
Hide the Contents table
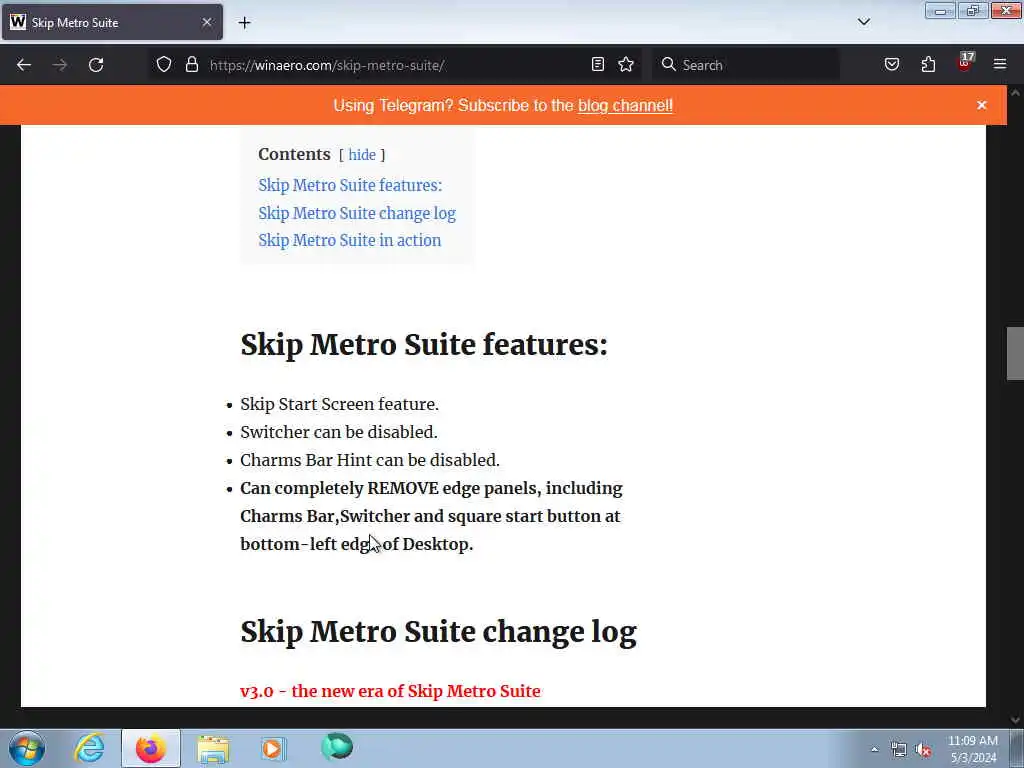pyautogui.click(x=362, y=155)
